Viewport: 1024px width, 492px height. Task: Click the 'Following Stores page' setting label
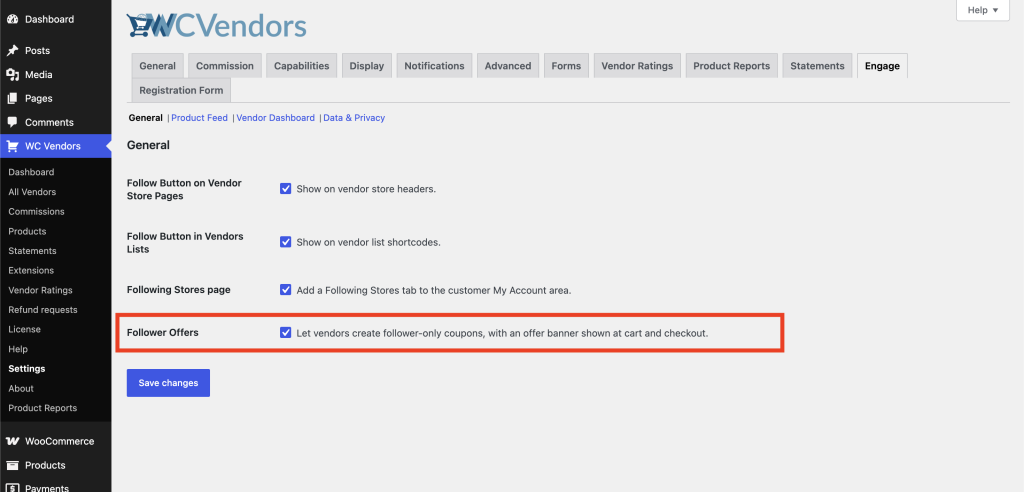click(x=178, y=289)
